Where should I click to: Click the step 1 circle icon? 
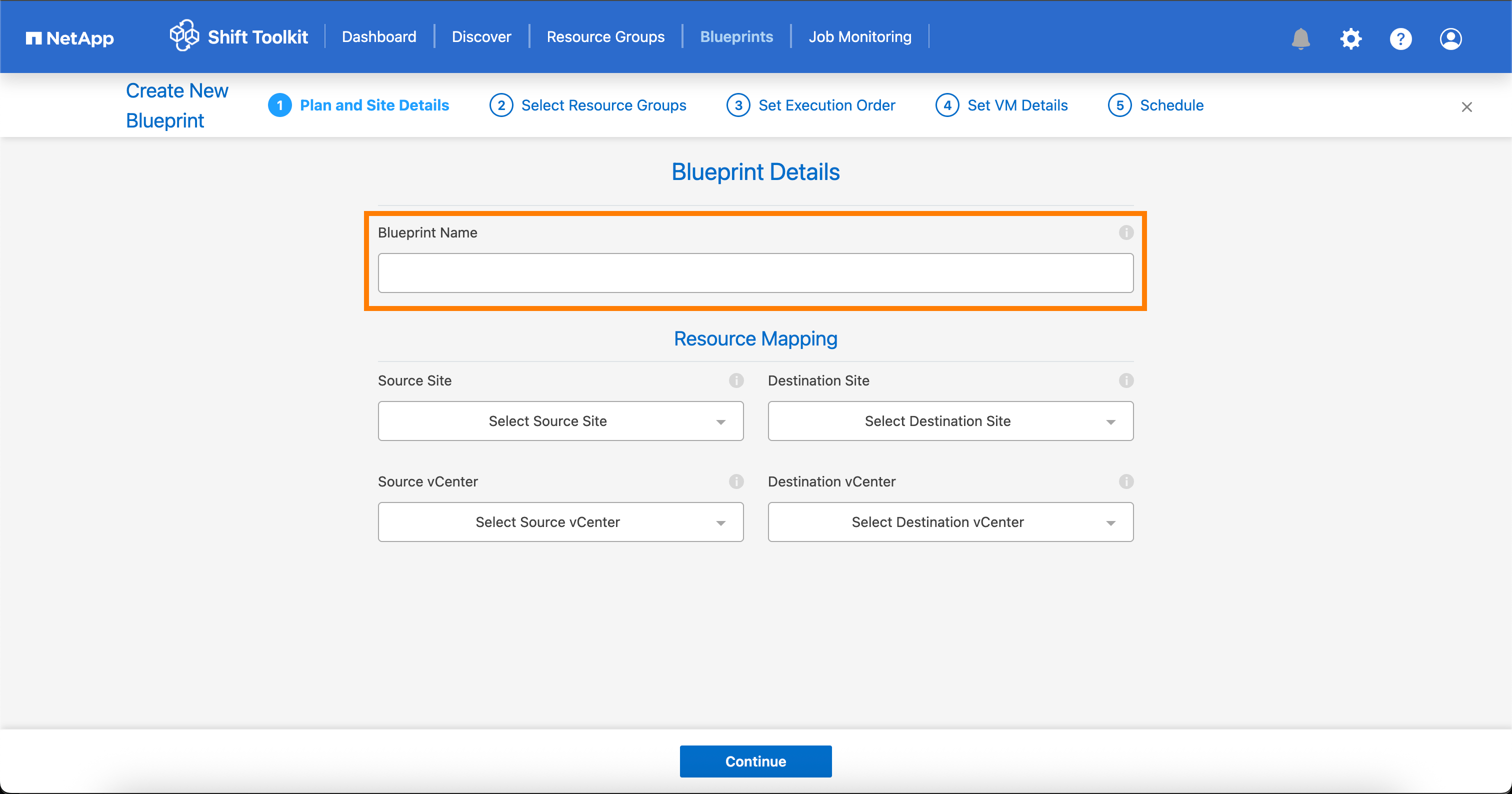280,105
